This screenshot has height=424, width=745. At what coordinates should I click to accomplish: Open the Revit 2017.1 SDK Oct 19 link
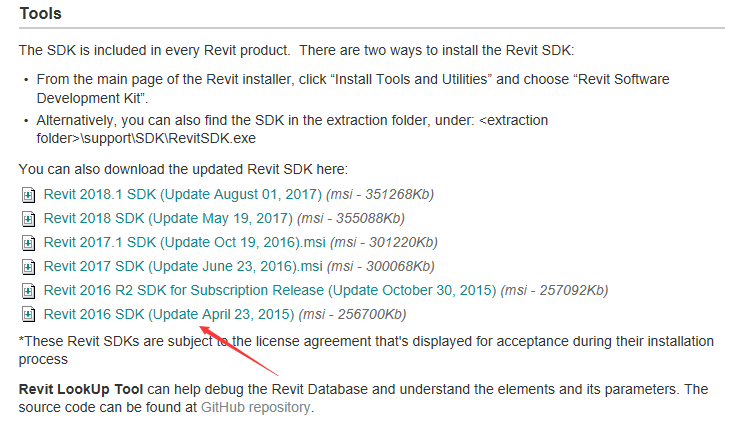[184, 242]
